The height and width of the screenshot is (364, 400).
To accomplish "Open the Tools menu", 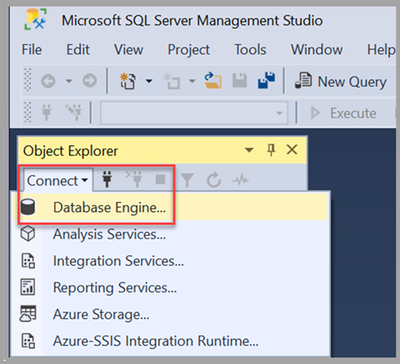I will [x=250, y=50].
